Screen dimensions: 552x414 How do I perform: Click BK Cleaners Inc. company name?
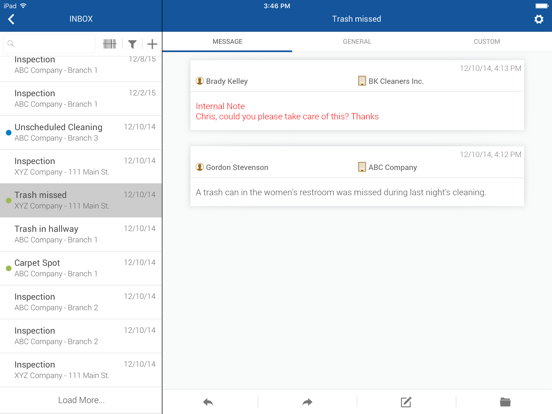(x=396, y=81)
